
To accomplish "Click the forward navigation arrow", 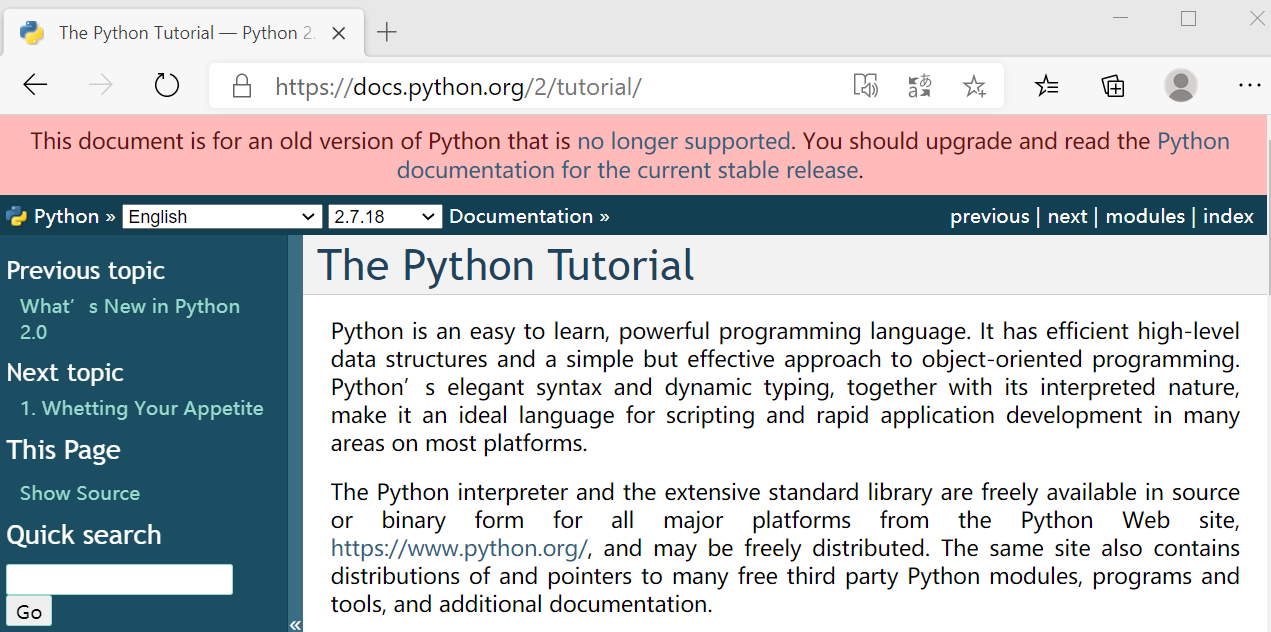I will 101,86.
